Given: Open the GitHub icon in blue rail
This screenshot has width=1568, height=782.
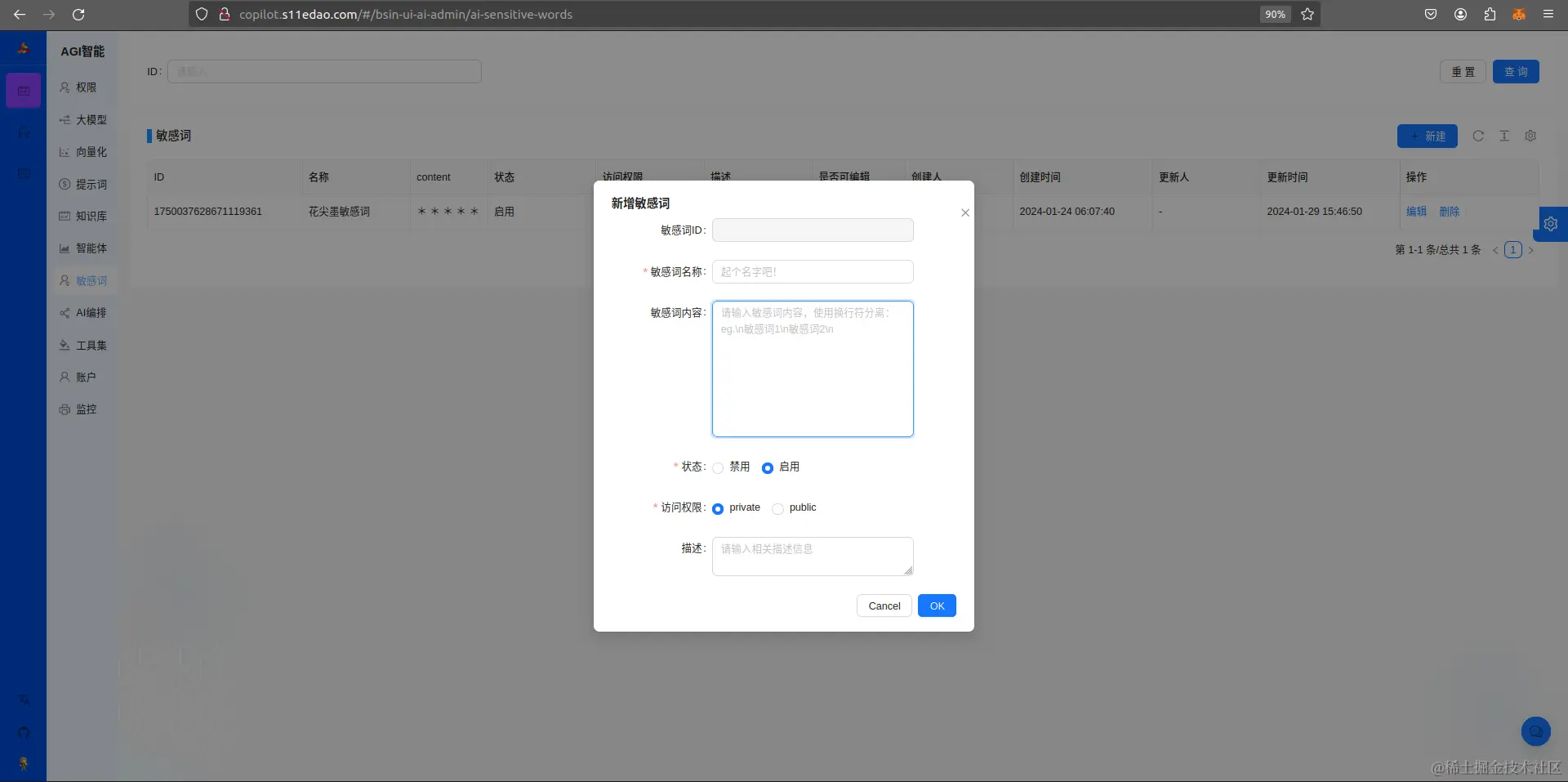Looking at the screenshot, I should [x=24, y=732].
